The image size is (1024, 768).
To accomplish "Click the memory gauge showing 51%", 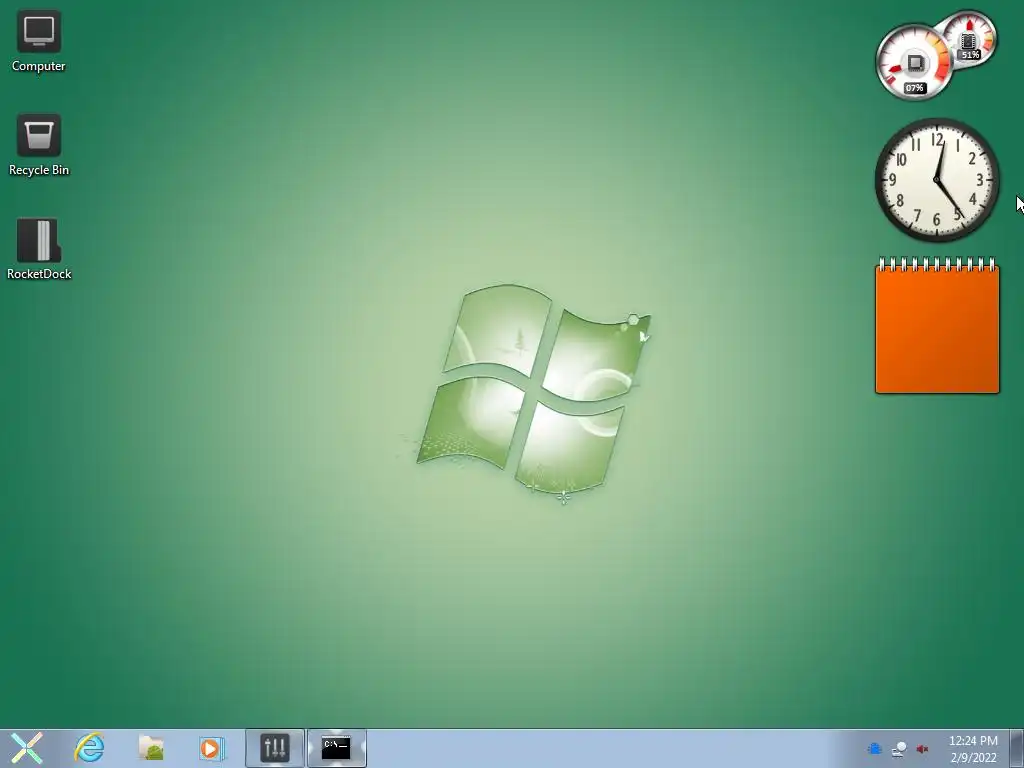I will (969, 39).
